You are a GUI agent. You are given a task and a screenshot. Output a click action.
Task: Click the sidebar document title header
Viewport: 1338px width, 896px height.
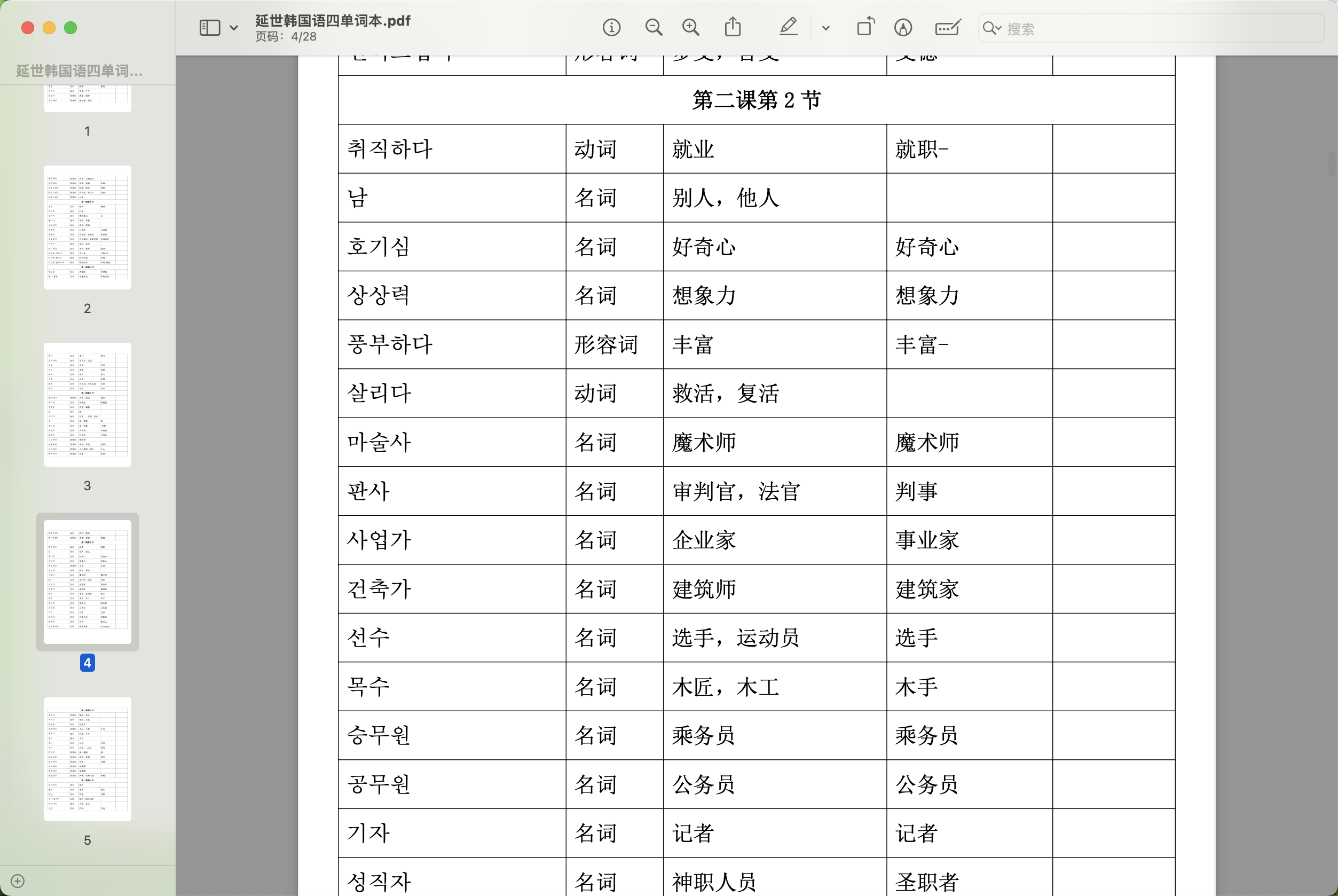(x=80, y=71)
